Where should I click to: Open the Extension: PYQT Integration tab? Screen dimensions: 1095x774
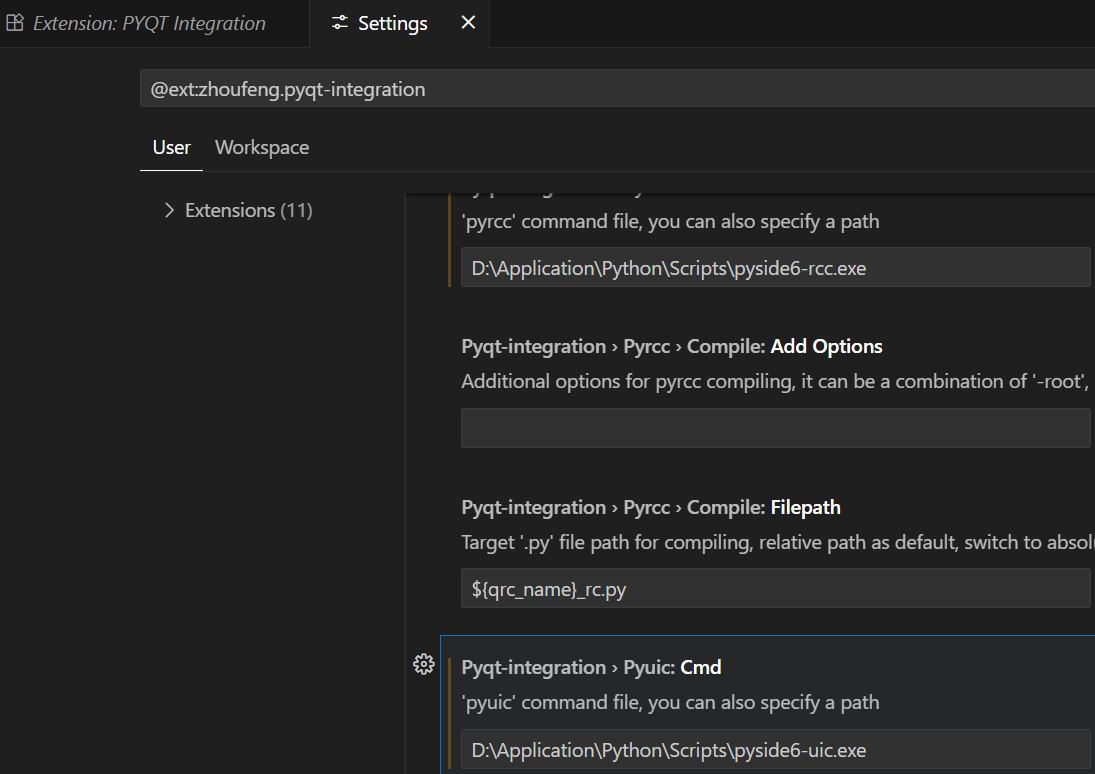click(x=149, y=23)
